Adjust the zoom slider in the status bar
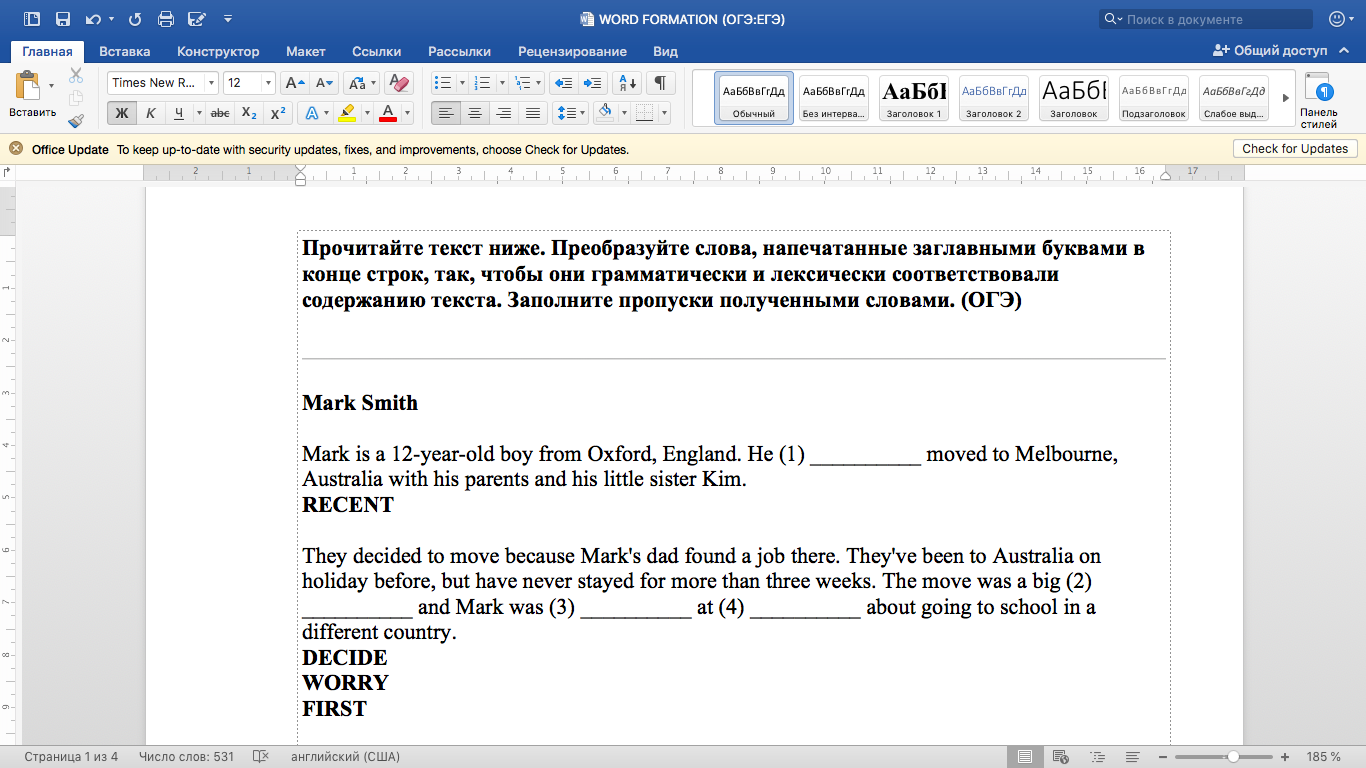 pos(1233,757)
